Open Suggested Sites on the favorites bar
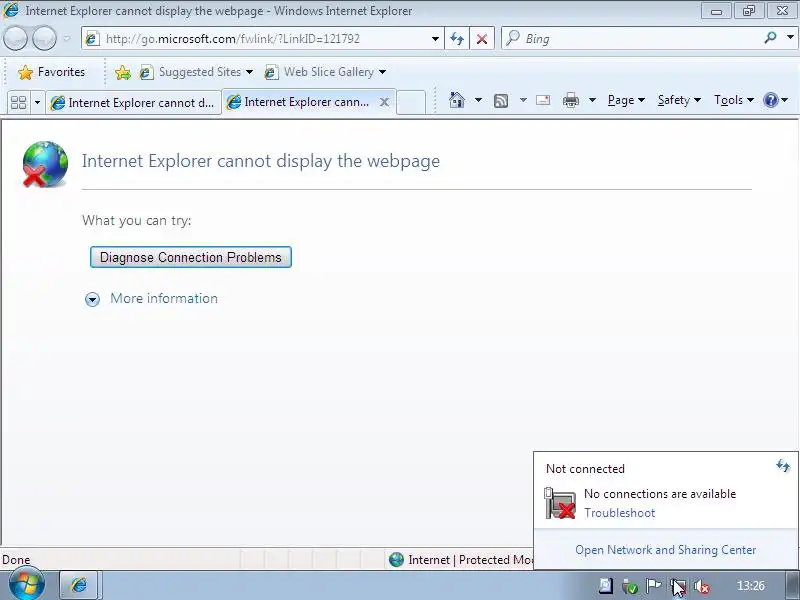Viewport: 800px width, 600px height. (x=196, y=72)
